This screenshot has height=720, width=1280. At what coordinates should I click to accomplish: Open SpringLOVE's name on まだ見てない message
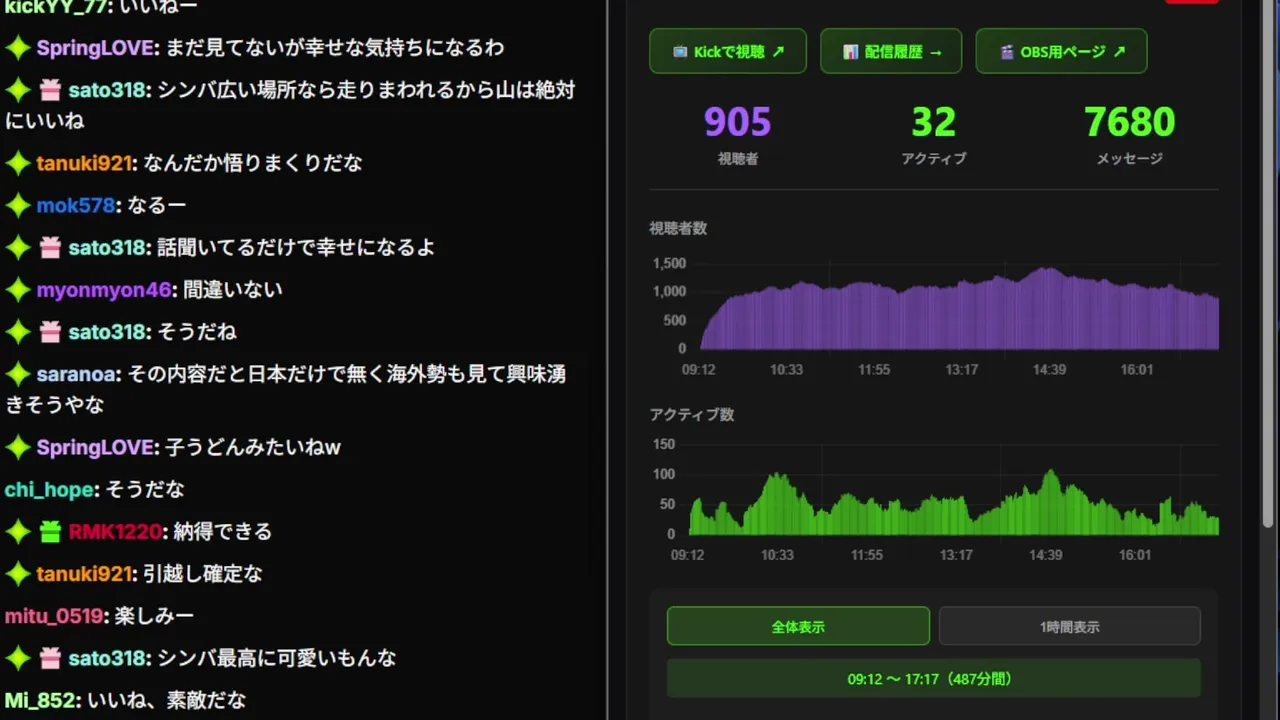coord(95,48)
